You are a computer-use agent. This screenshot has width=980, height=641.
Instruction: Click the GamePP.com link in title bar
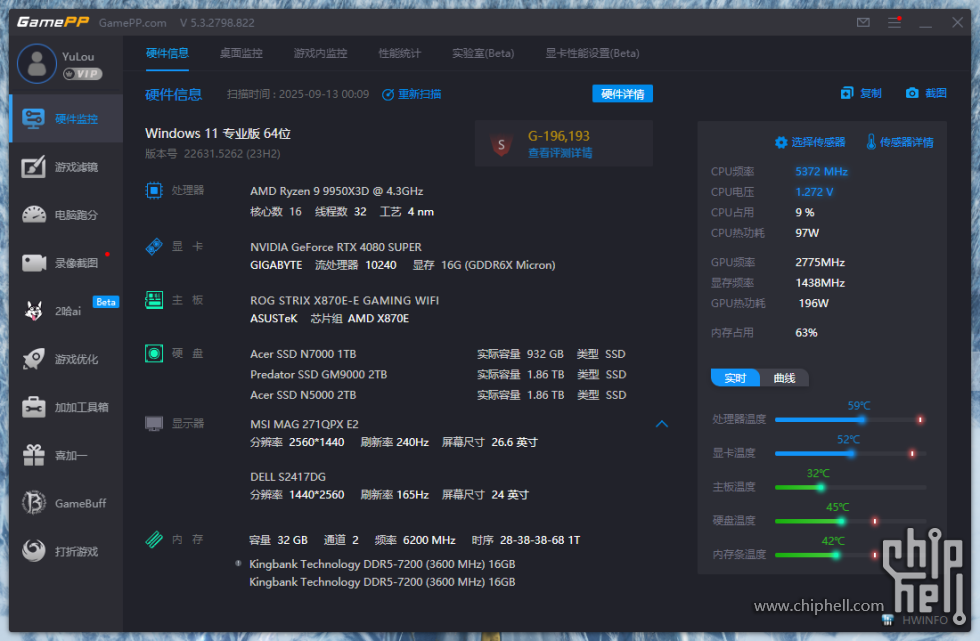(132, 23)
